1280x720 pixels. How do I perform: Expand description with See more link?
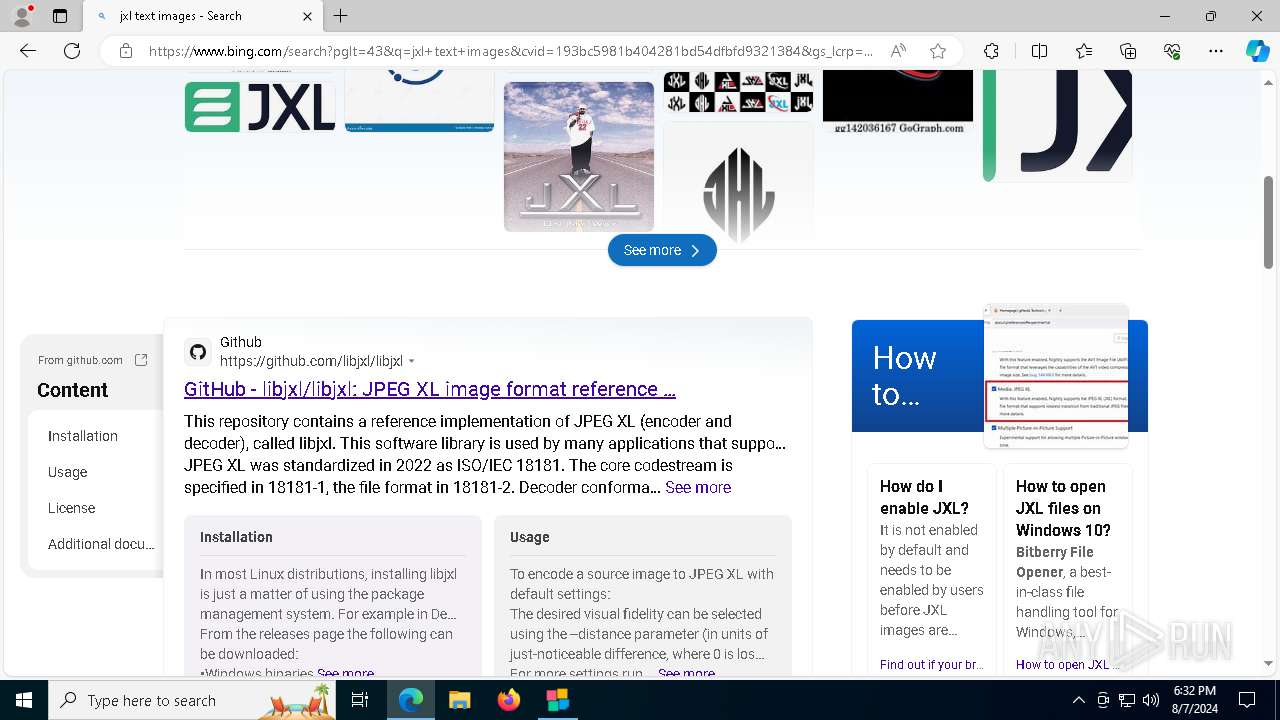[698, 487]
